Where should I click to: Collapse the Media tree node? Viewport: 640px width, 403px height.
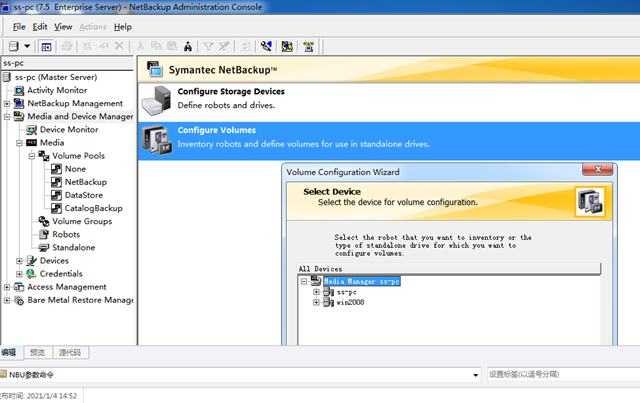point(19,143)
